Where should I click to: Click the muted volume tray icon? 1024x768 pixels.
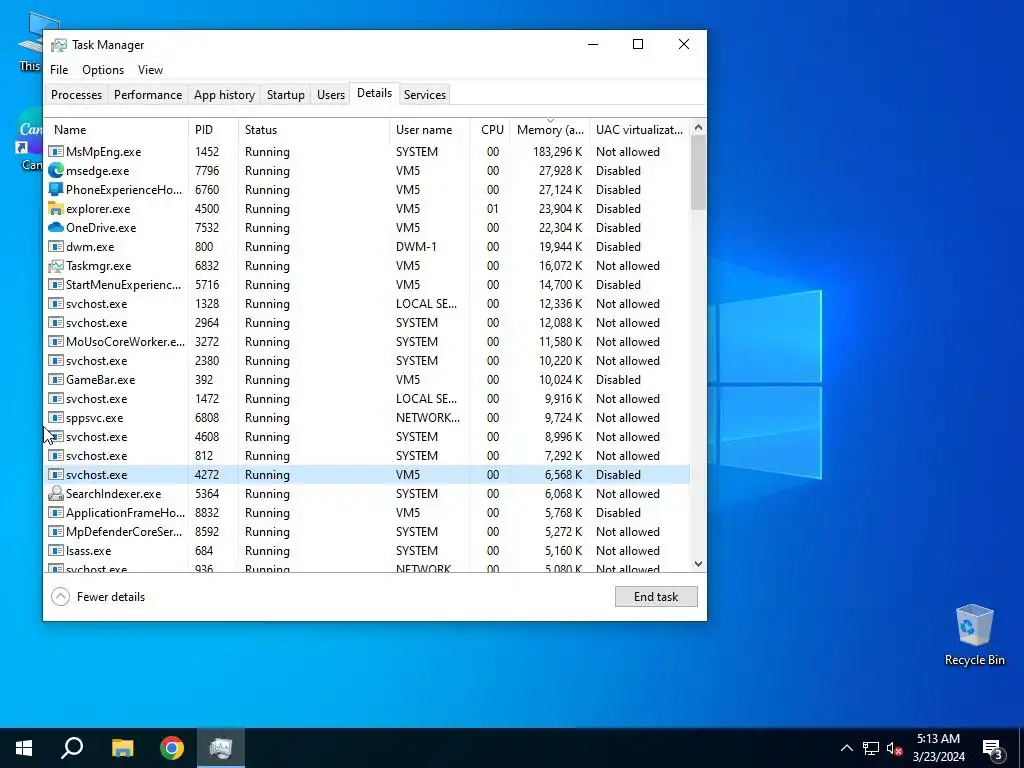tap(894, 748)
